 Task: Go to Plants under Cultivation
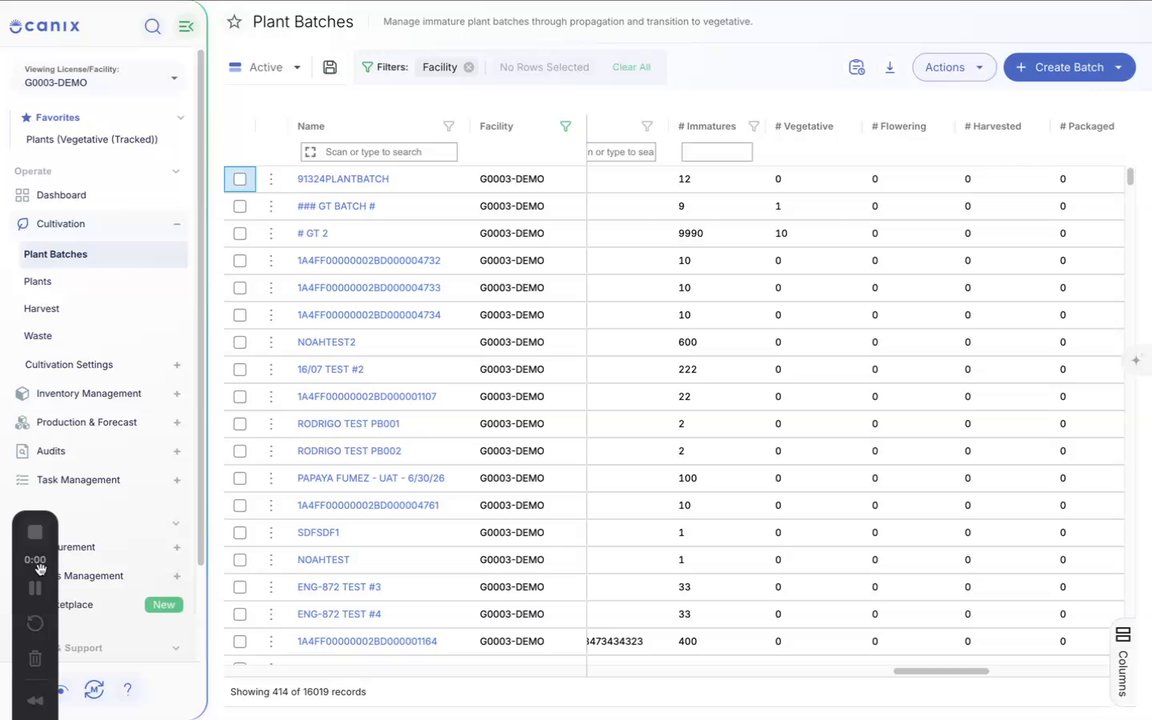37,281
